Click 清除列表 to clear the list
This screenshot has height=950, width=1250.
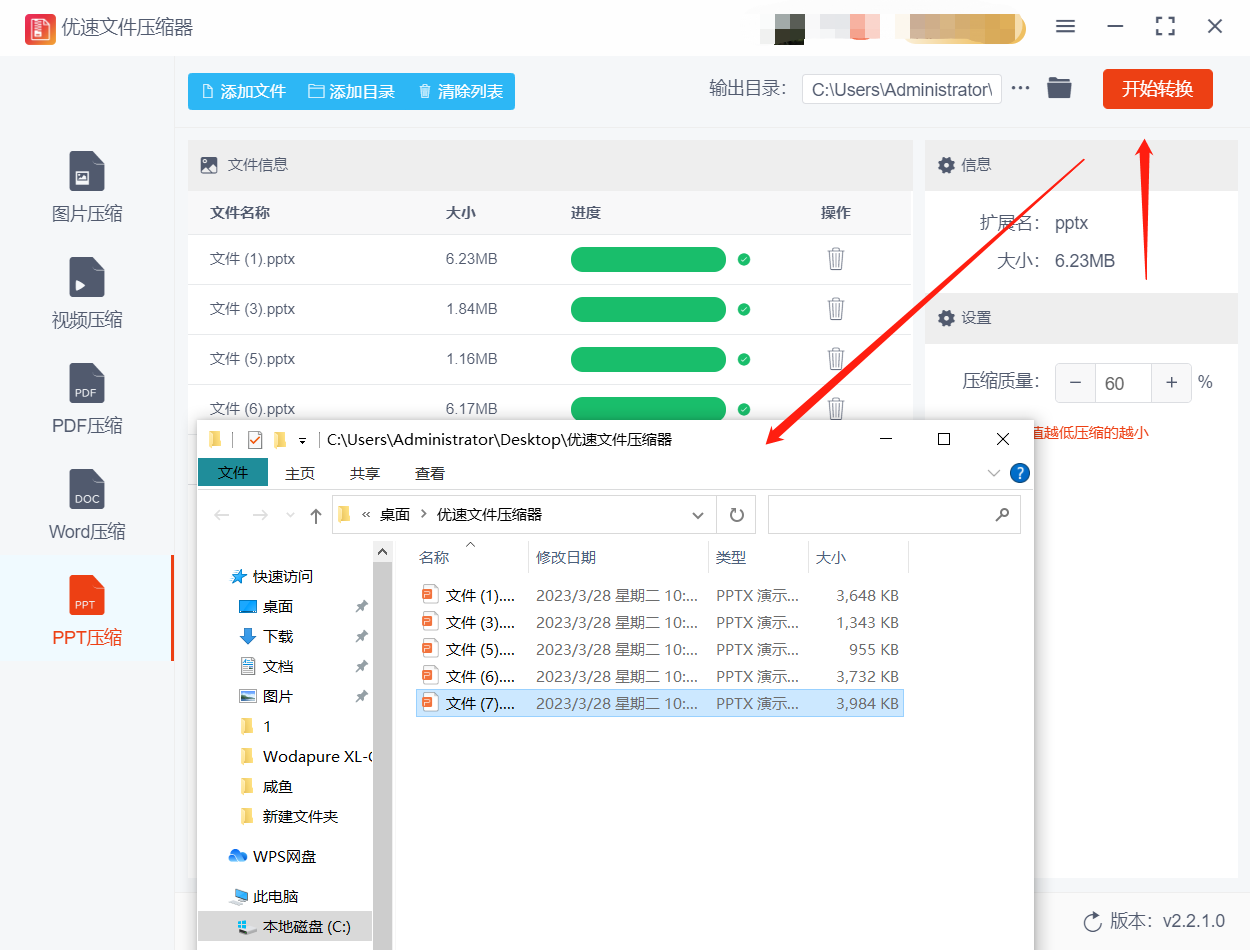(x=460, y=91)
